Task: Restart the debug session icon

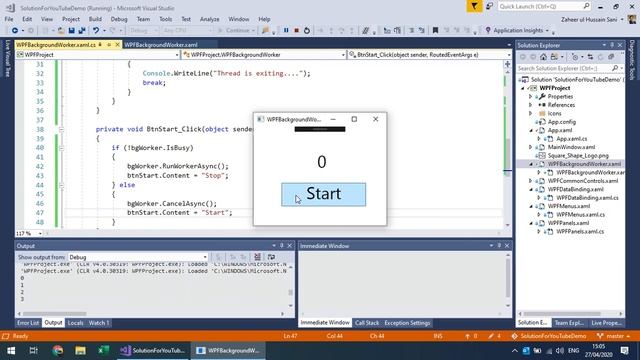Action: click(x=307, y=30)
